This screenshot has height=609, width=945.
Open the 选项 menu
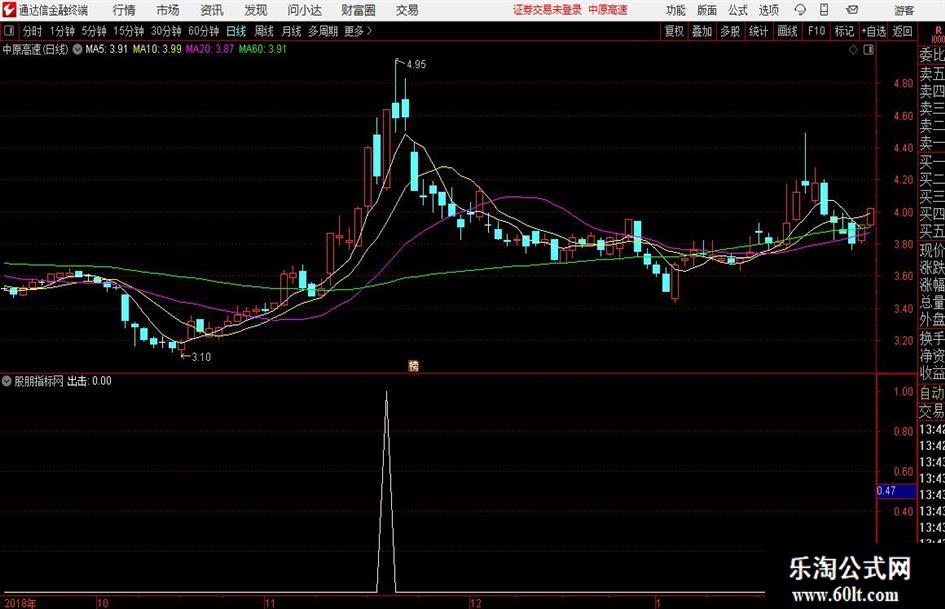click(769, 10)
